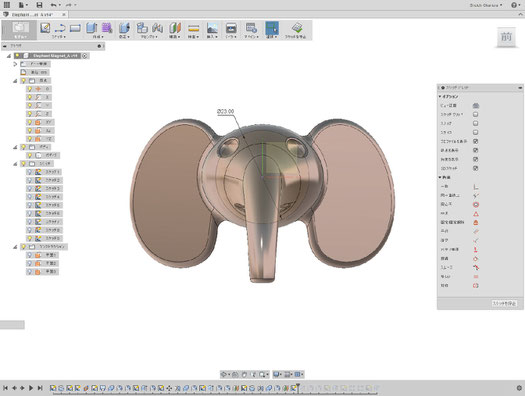Image resolution: width=525 pixels, height=396 pixels.
Task: Click the Save disk icon
Action: coord(39,5)
